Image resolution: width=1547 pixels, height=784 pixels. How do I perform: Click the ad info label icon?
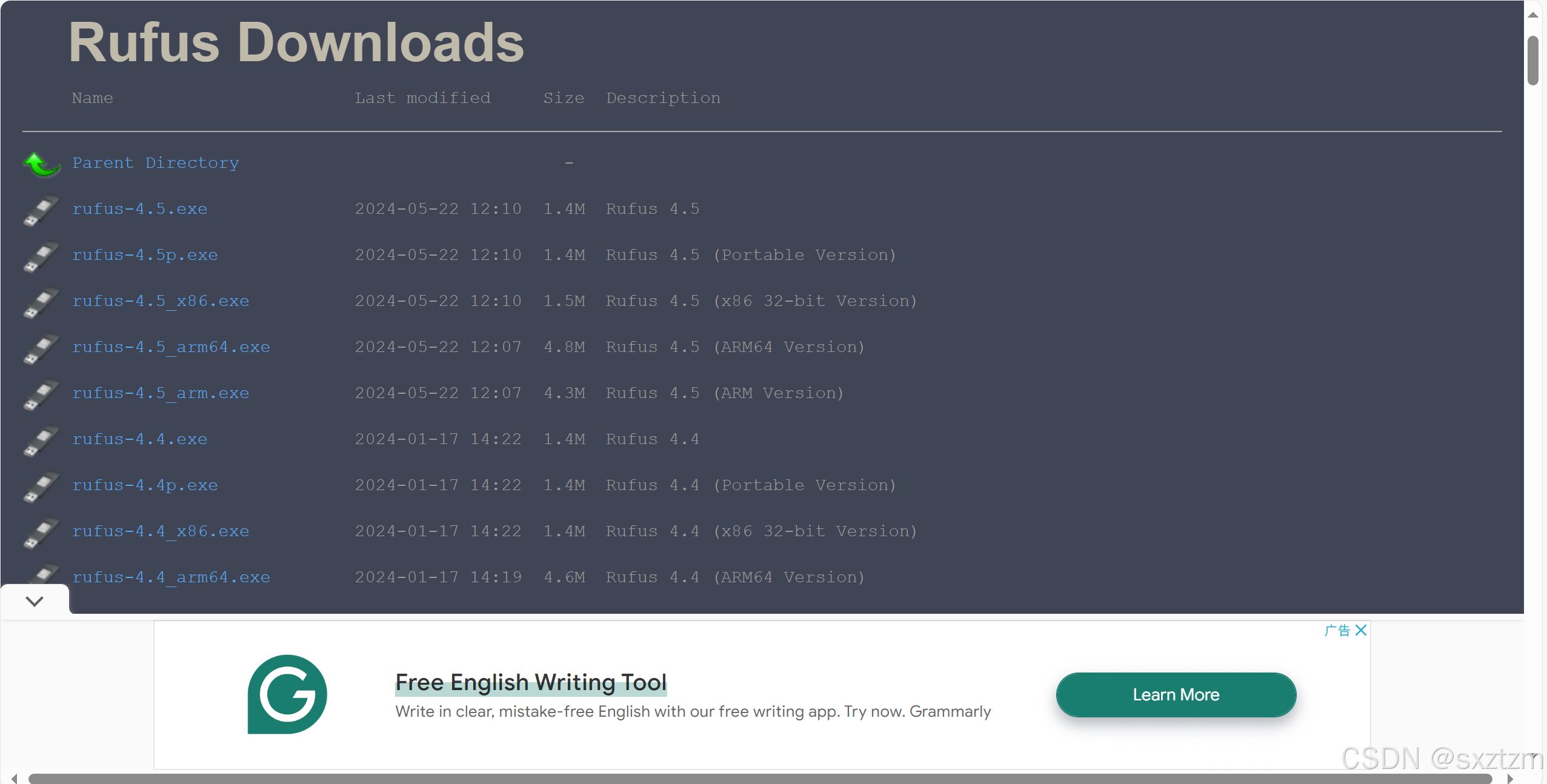[x=1337, y=630]
